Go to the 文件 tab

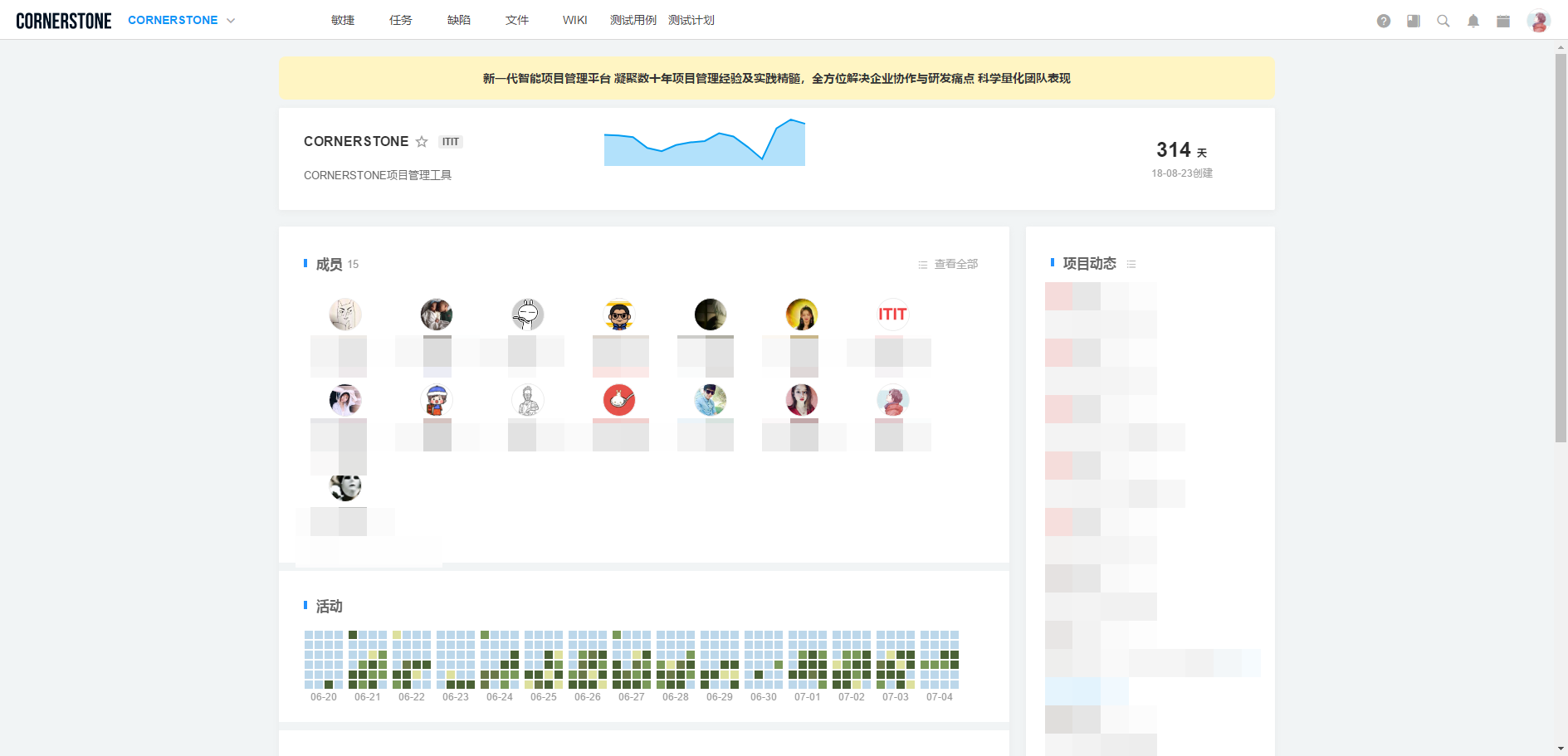pyautogui.click(x=517, y=20)
